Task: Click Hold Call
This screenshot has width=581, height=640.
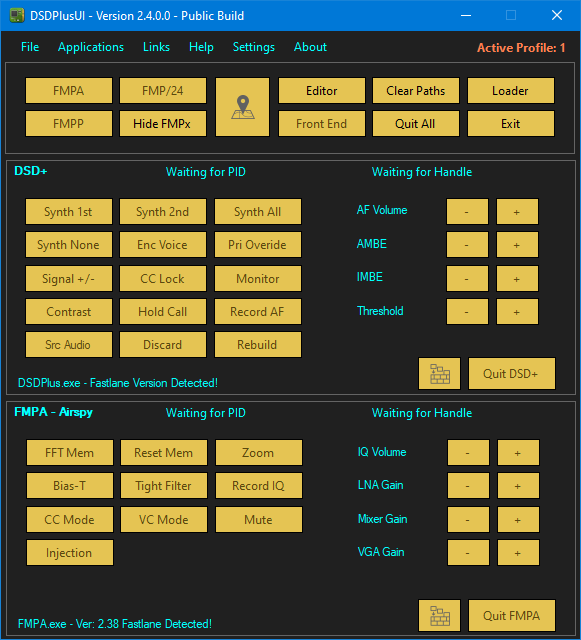Action: (x=163, y=311)
